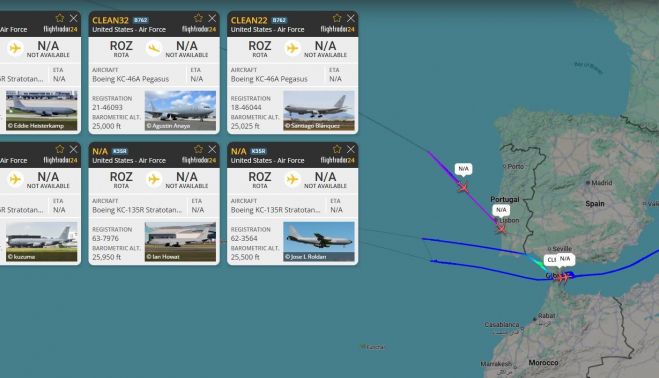
Task: Open the KC-46A photo by Santiago Blánquez
Action: [319, 110]
